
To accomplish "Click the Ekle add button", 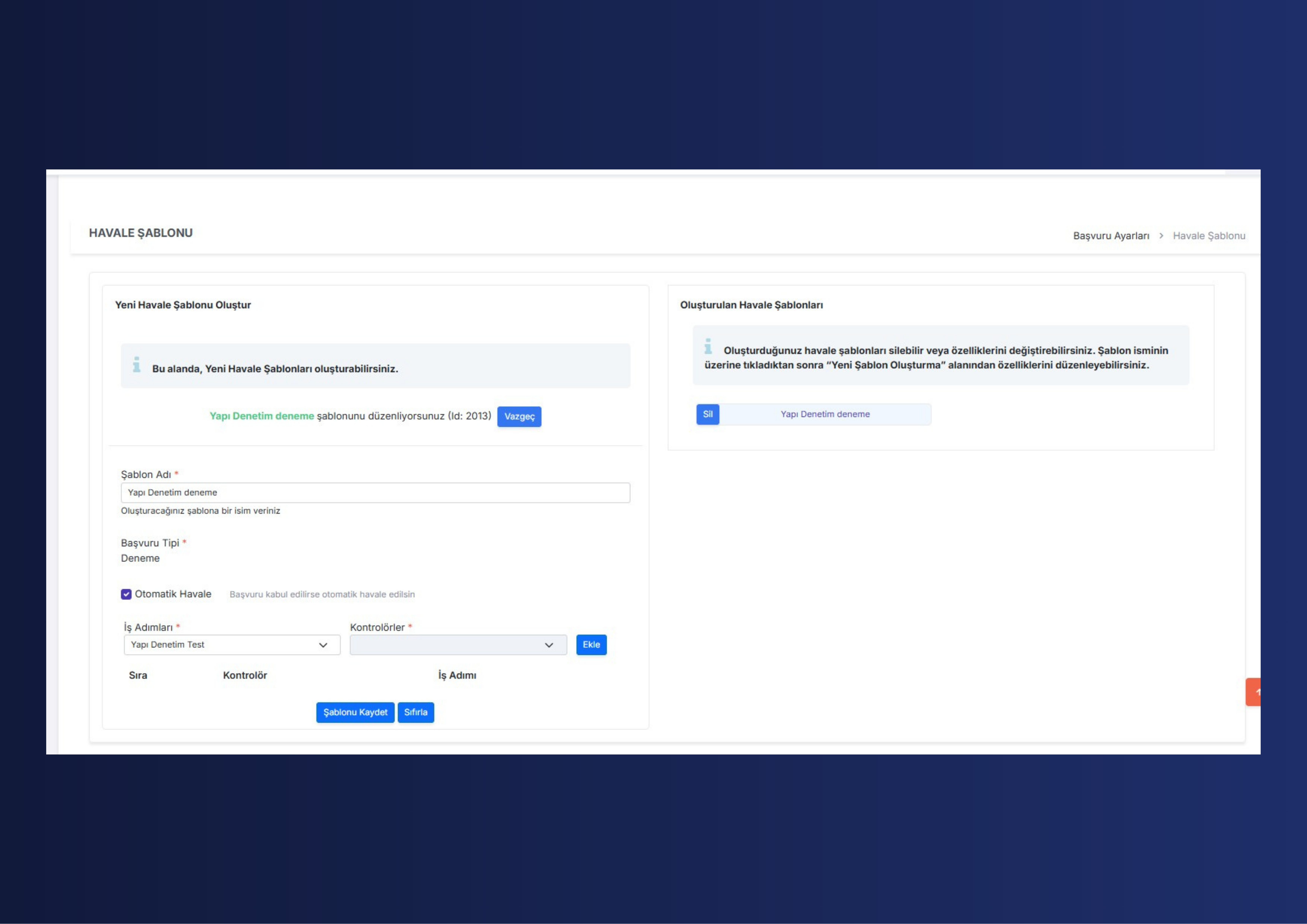I will (x=591, y=645).
